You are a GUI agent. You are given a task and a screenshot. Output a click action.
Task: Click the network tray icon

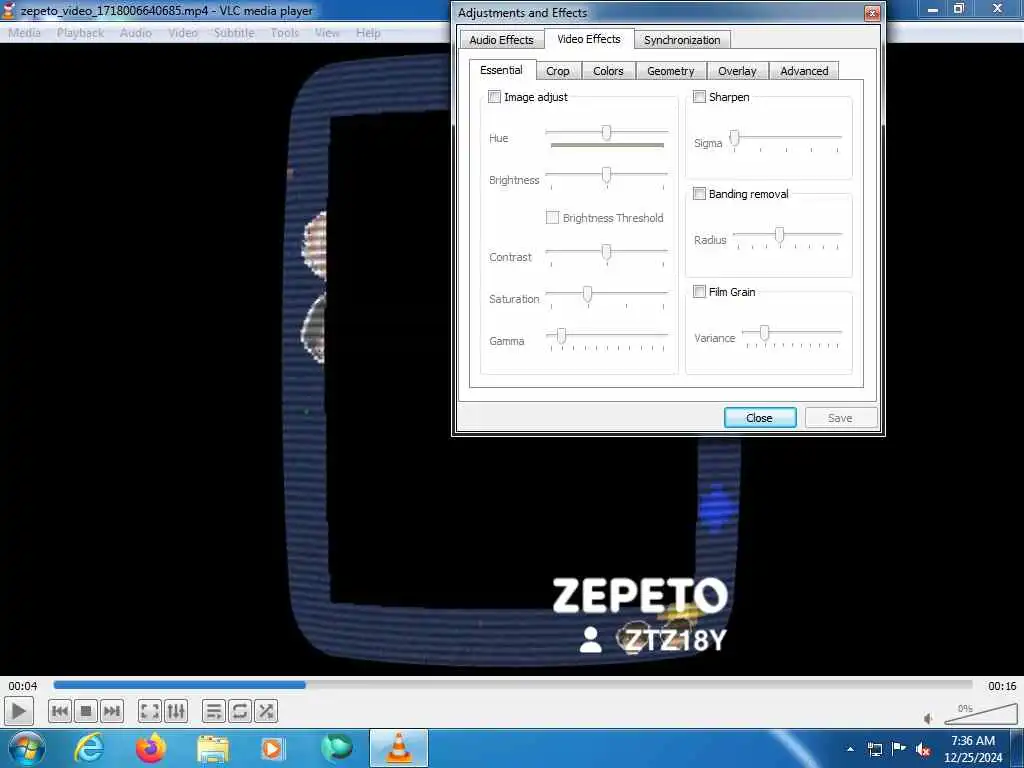click(874, 749)
